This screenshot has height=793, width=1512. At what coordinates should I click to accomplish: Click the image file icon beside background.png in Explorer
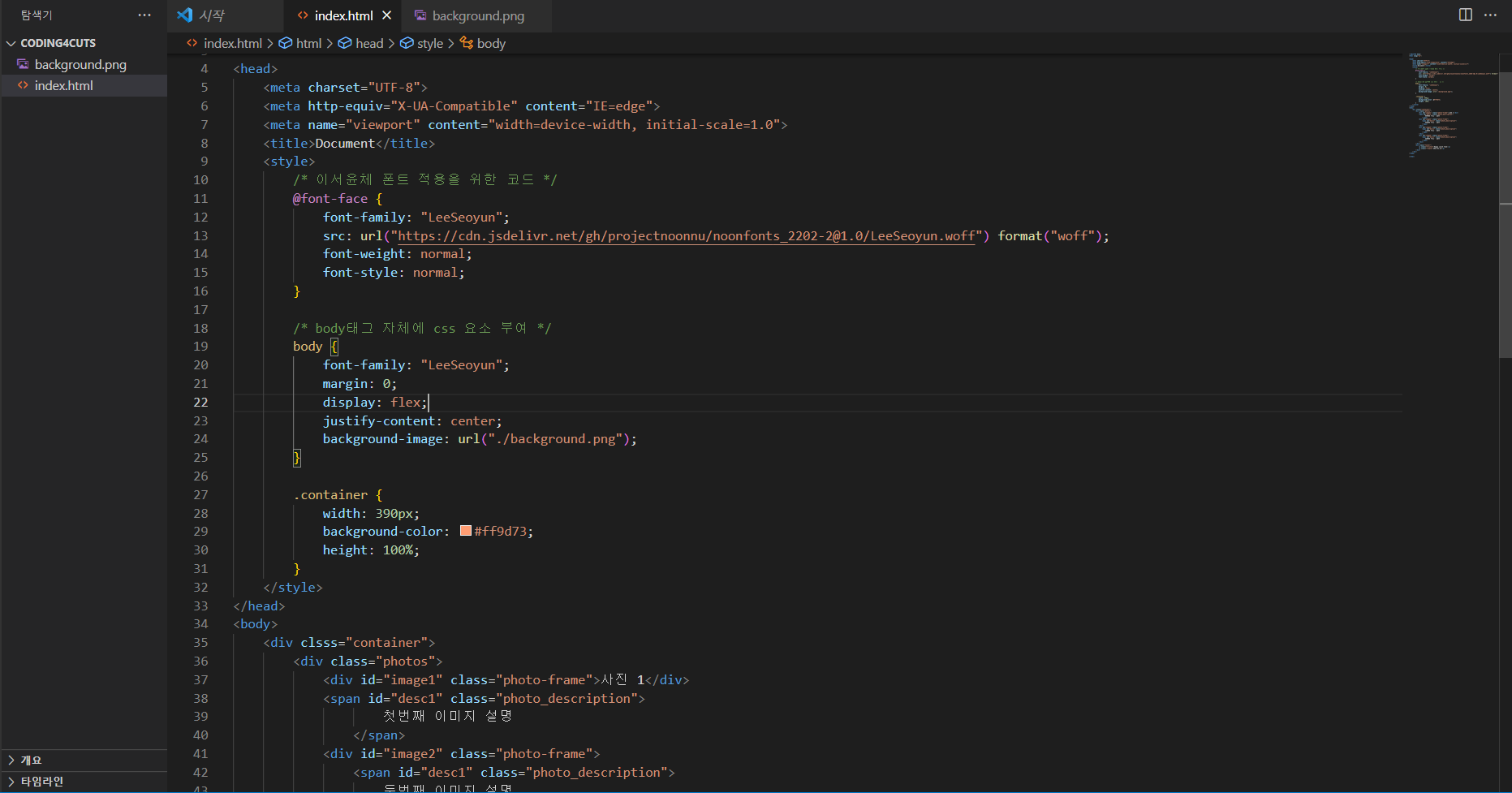[23, 64]
